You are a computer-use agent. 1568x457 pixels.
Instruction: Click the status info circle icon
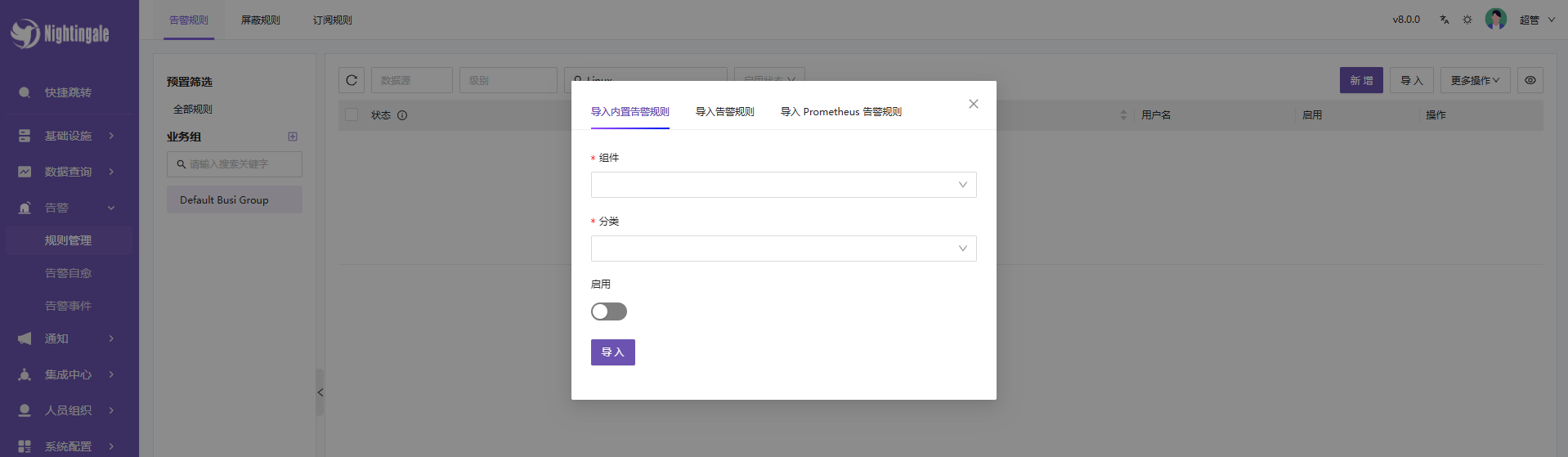[402, 115]
